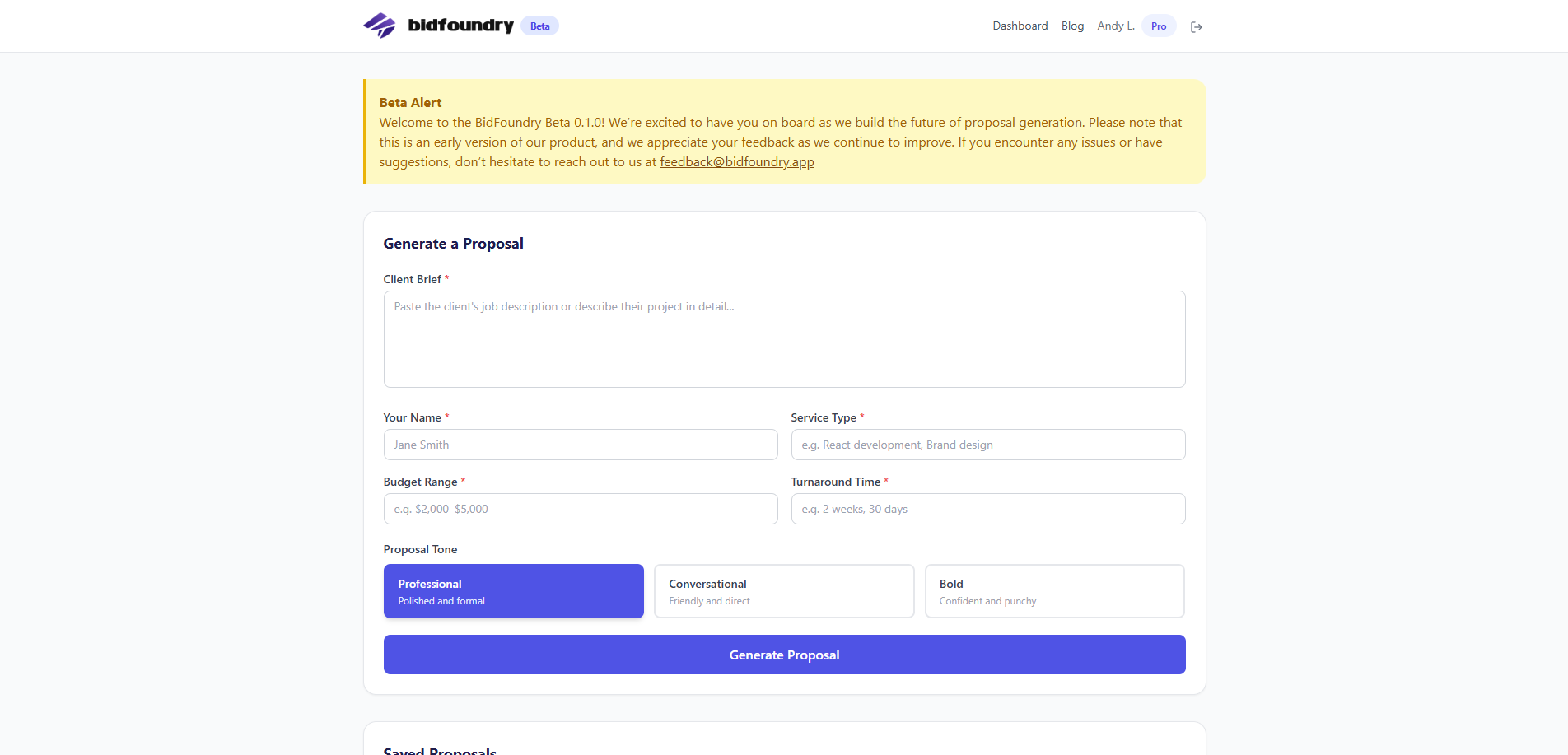Click the Turnaround Time input field

pos(988,509)
